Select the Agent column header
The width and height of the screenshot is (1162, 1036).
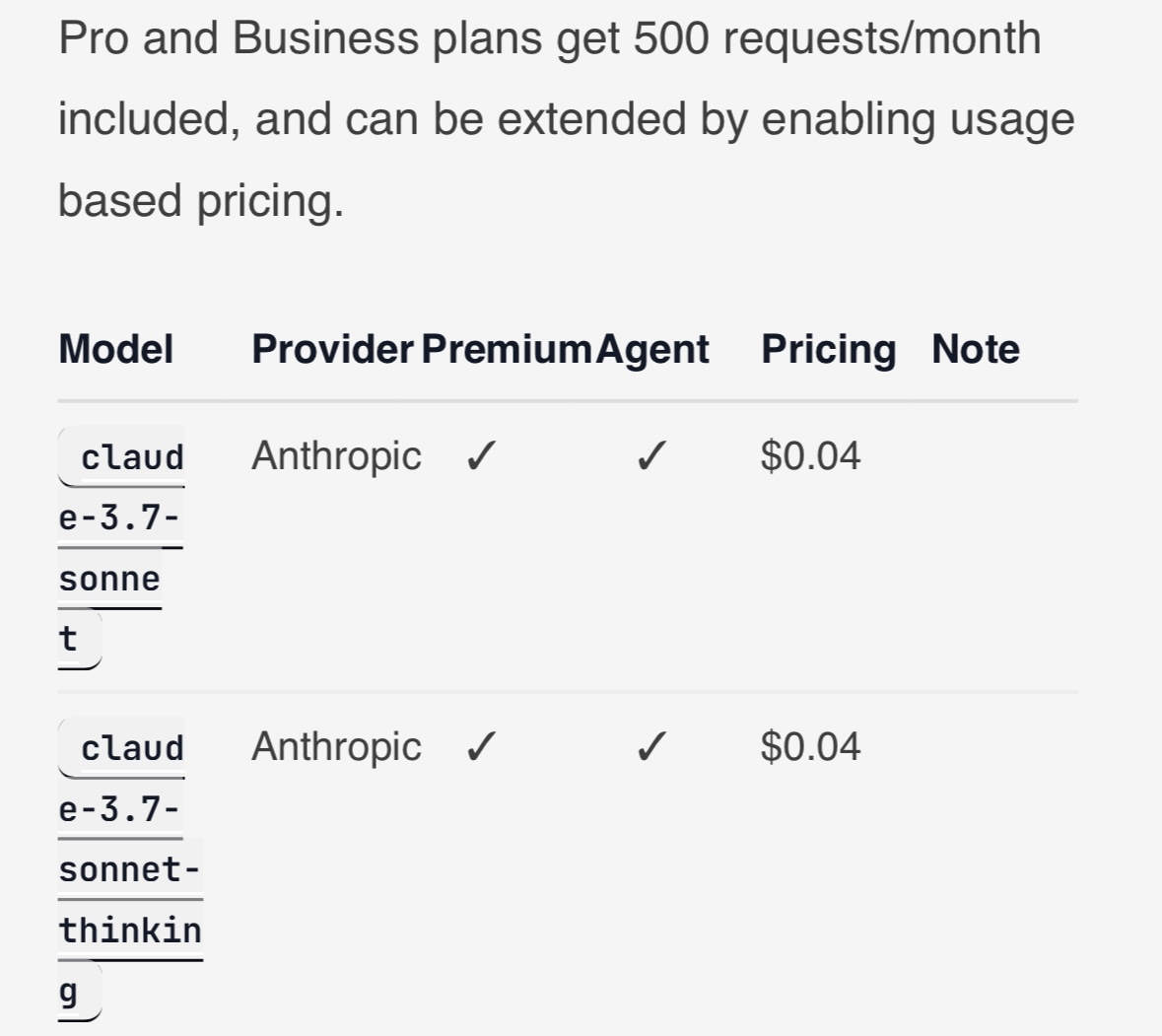click(652, 349)
